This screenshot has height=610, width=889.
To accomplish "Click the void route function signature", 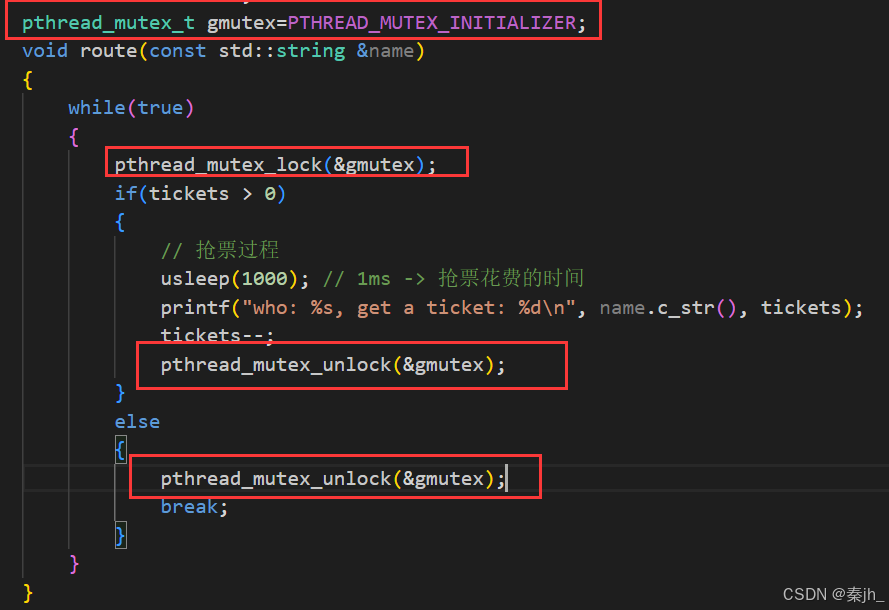I will coord(223,51).
